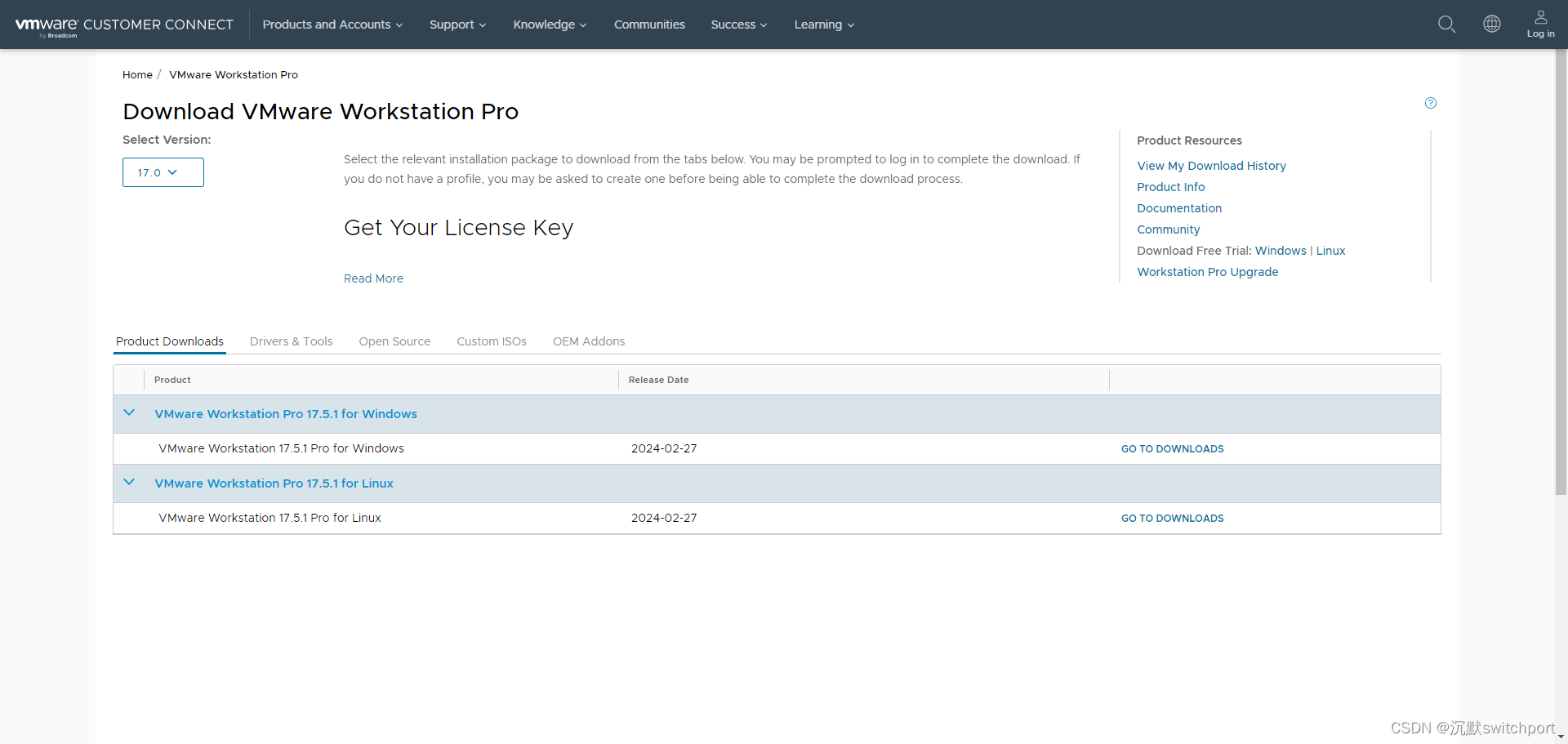Image resolution: width=1568 pixels, height=744 pixels.
Task: Click VMware Workstation Pro 17.5.1 for Windows heading
Action: (286, 414)
